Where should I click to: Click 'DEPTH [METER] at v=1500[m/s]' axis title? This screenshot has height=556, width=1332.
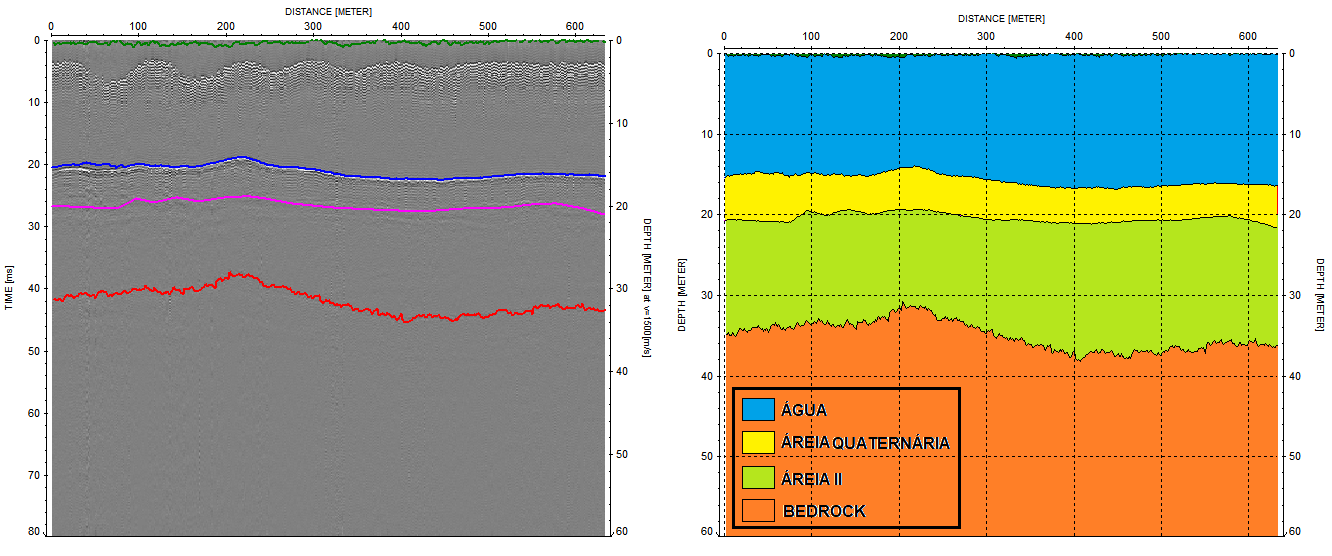(647, 287)
